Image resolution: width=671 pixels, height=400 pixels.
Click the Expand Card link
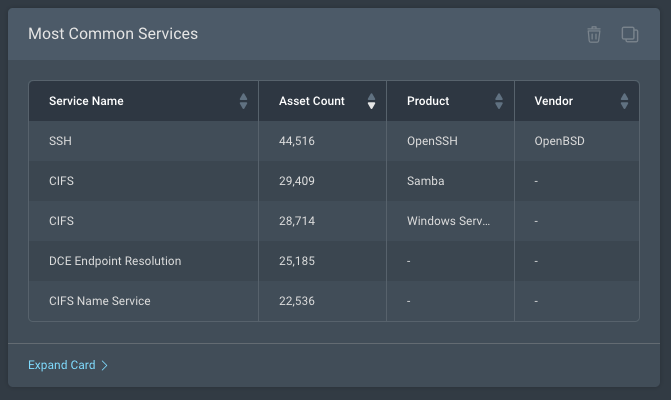click(x=62, y=365)
